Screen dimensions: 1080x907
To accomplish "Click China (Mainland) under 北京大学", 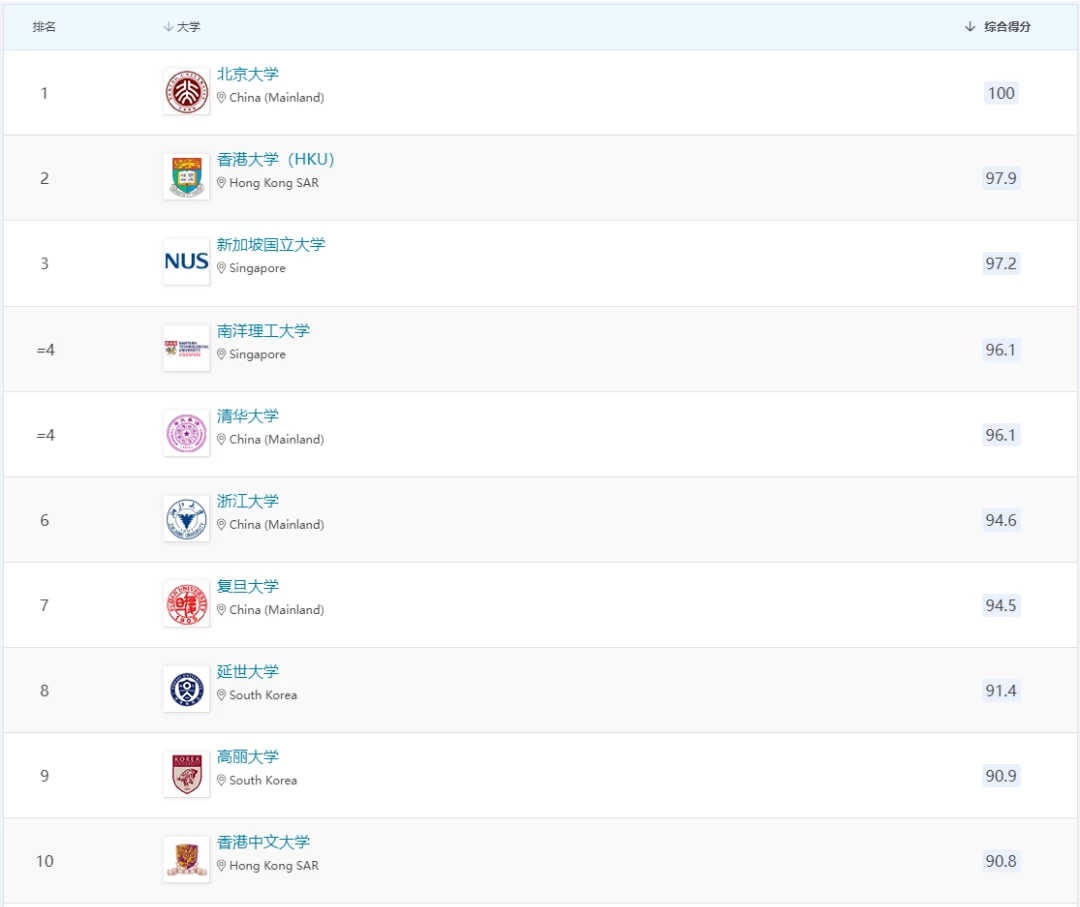I will pos(276,98).
